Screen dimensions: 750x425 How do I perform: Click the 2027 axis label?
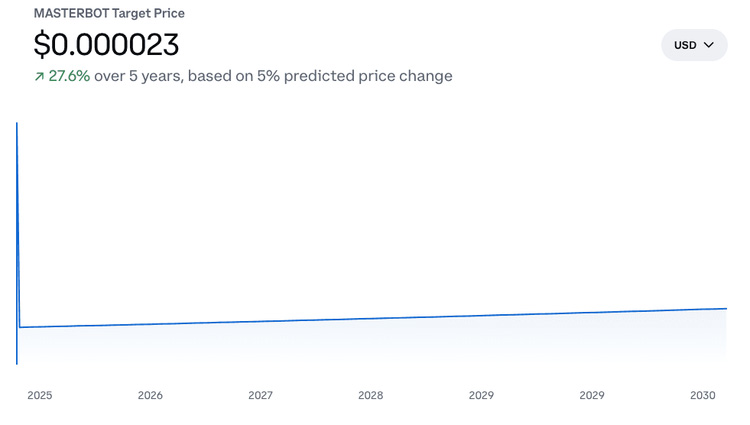click(260, 395)
